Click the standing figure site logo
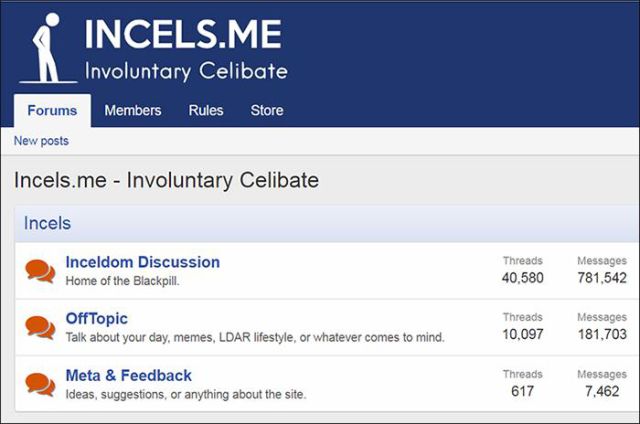 tap(48, 48)
